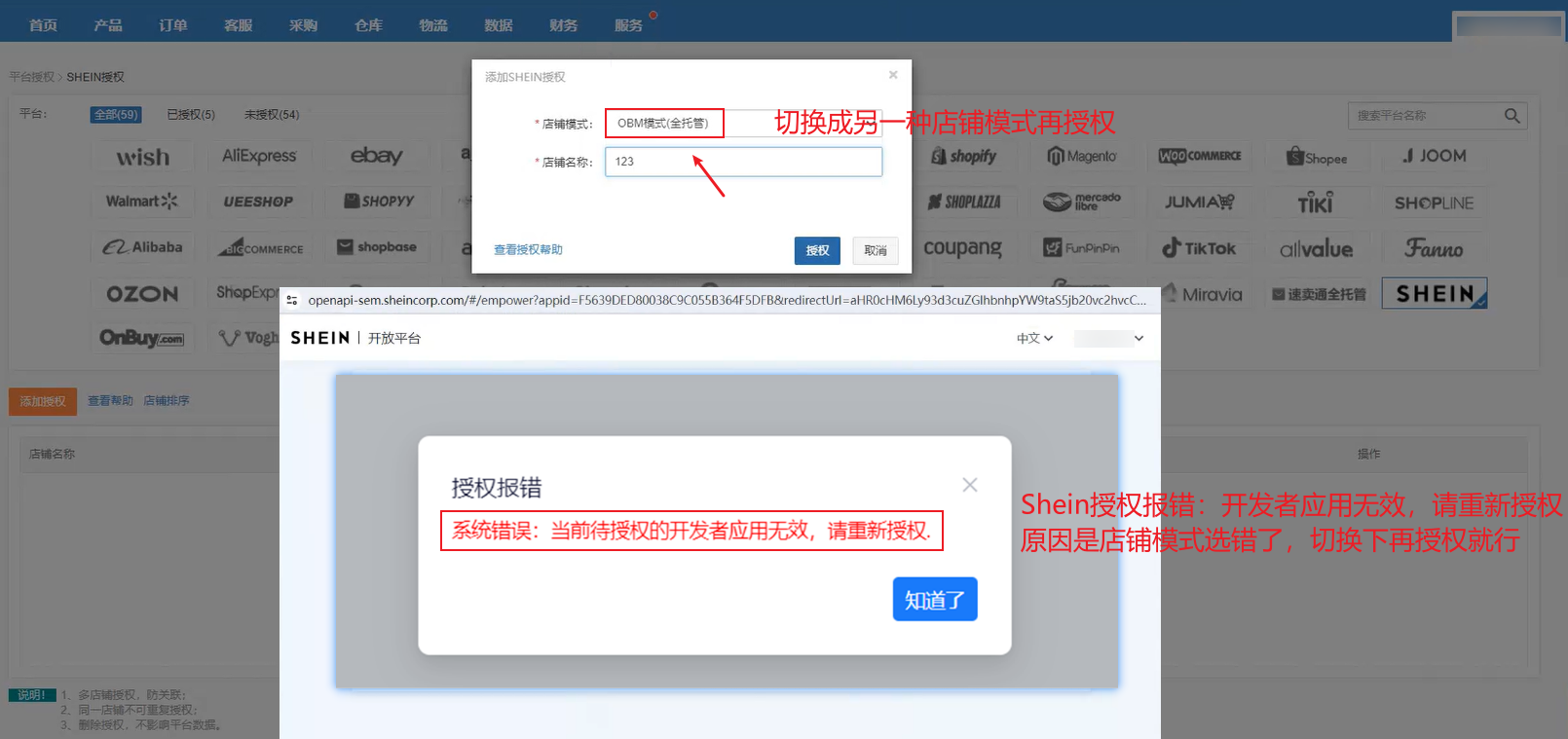Focus the 搜索平台名称 search field

(1425, 116)
